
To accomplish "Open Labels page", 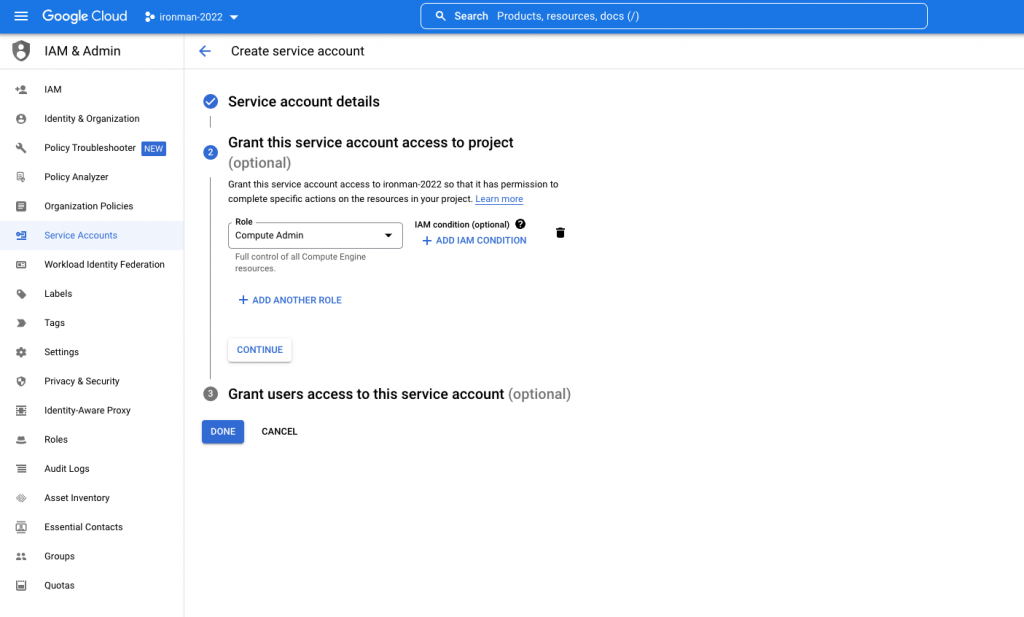I will click(x=58, y=294).
